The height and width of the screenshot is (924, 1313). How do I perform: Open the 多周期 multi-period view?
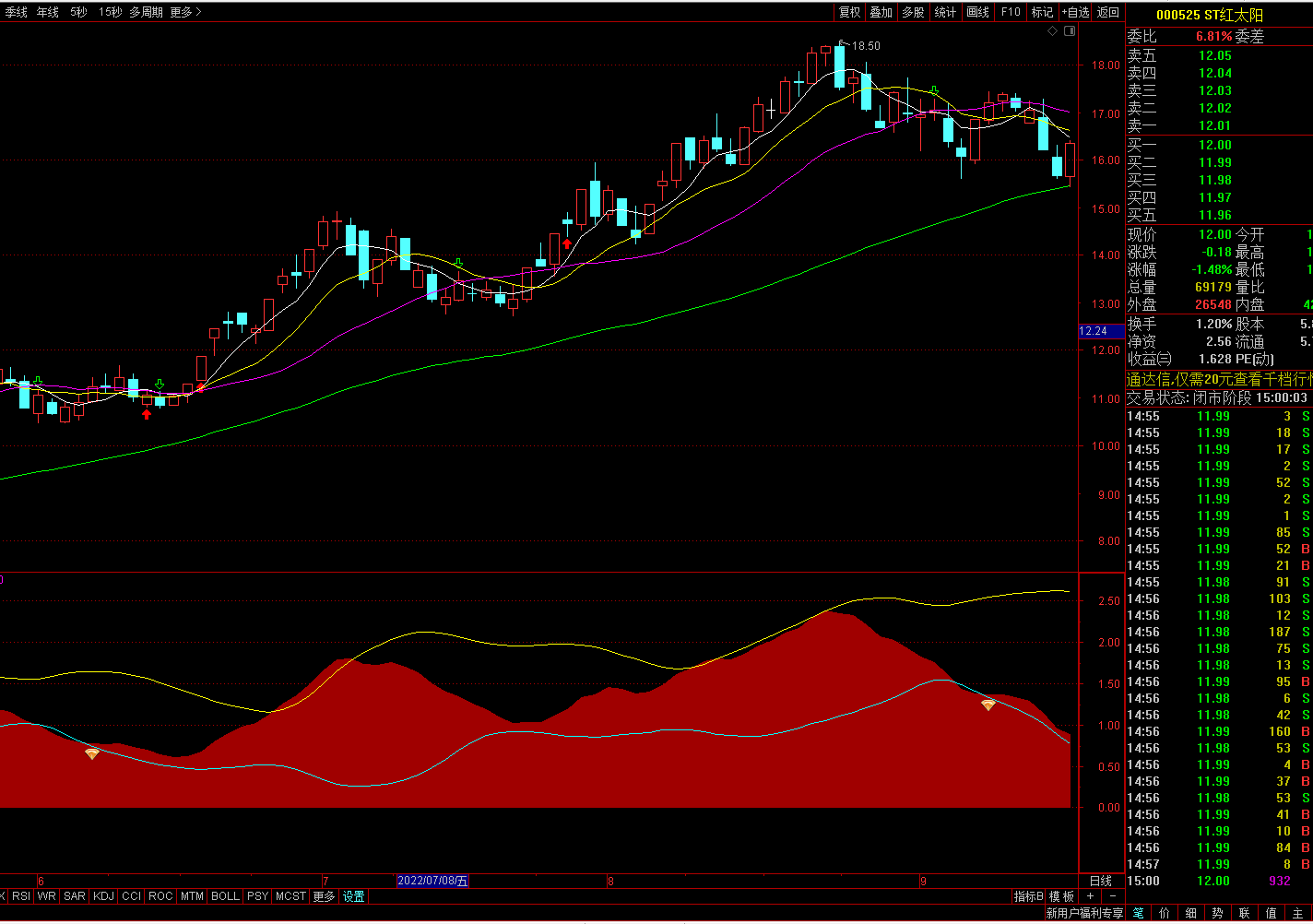pos(146,12)
